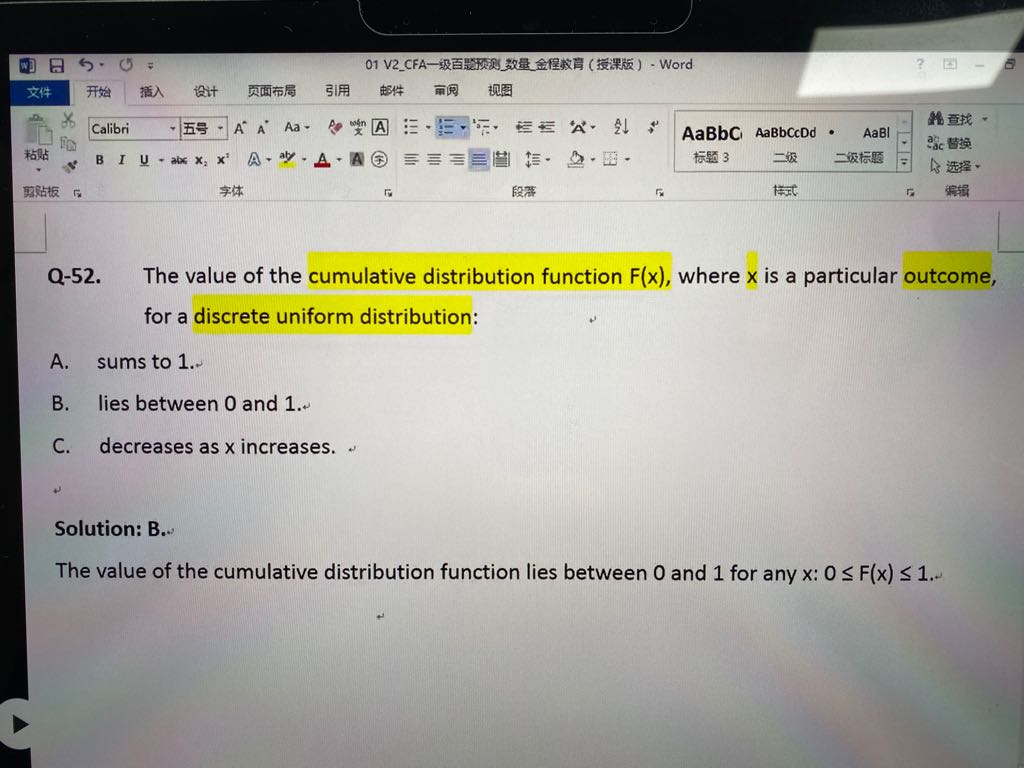Open the Change Case Aa dropdown

pyautogui.click(x=296, y=127)
